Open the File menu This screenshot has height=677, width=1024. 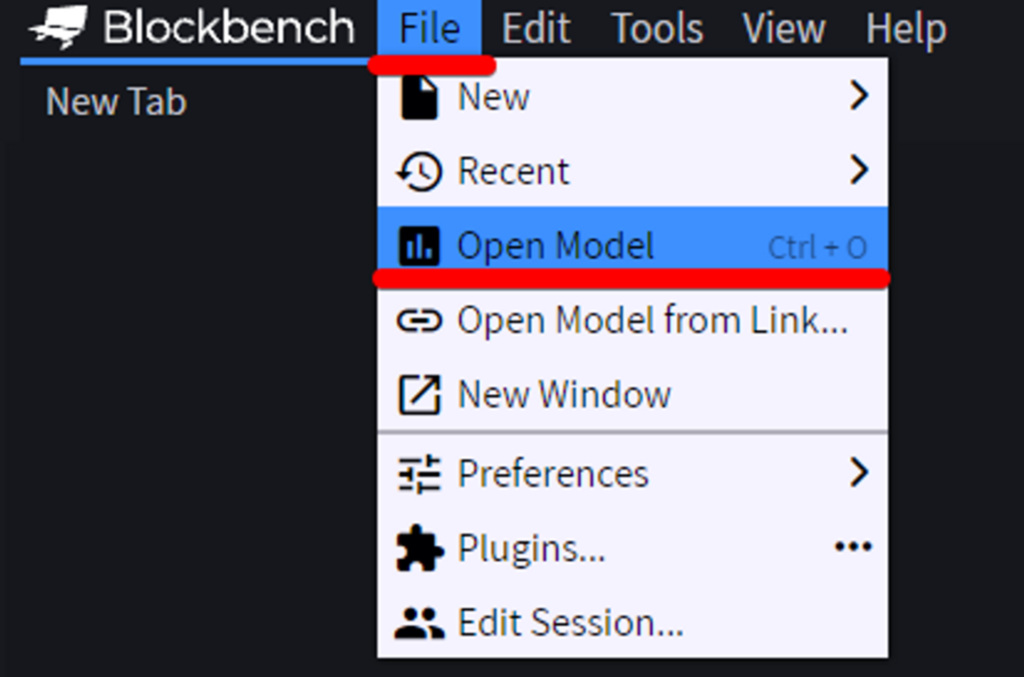429,28
